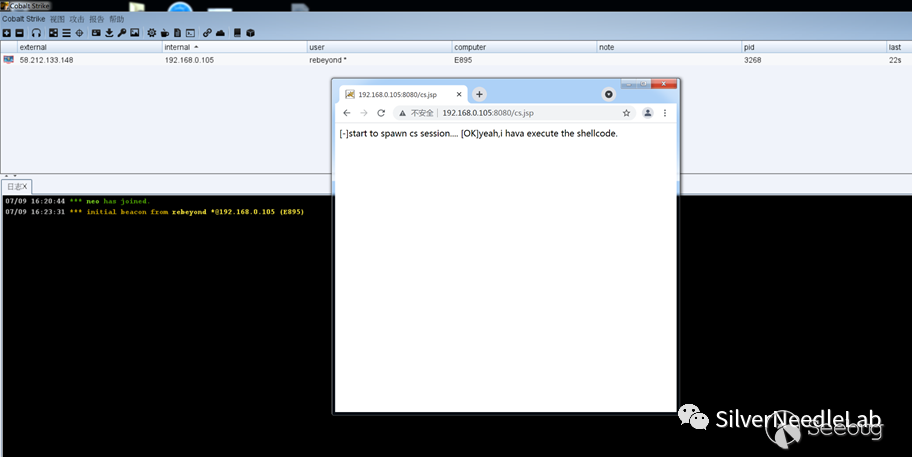Open the browser three-dot menu

coord(665,113)
